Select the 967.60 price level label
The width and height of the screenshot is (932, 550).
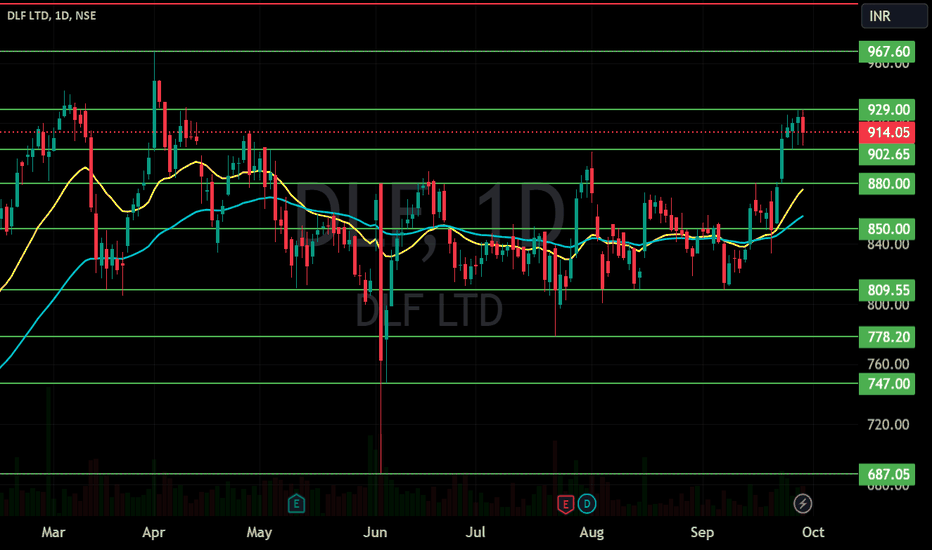click(x=887, y=52)
